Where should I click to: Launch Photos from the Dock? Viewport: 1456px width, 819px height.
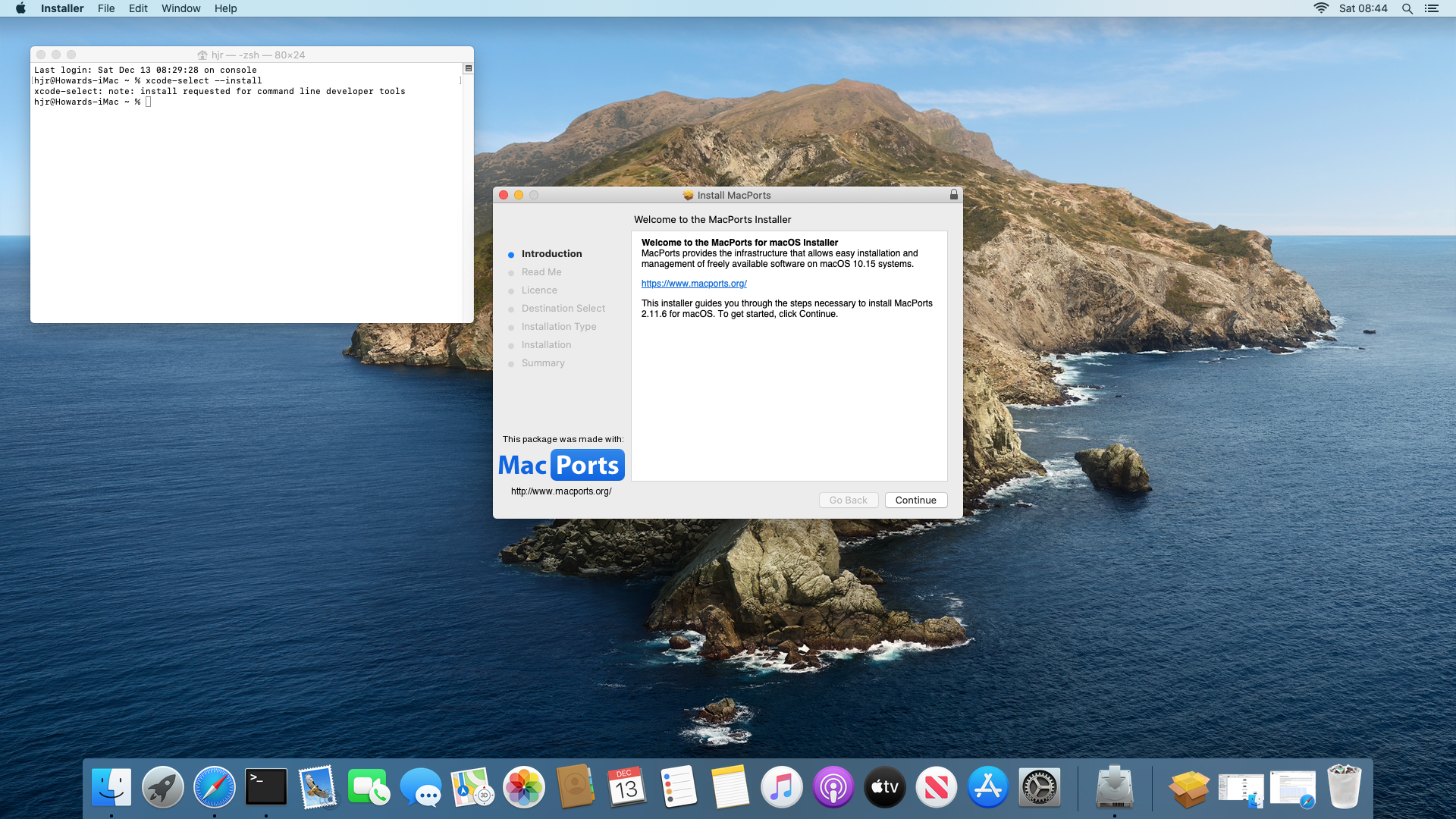pyautogui.click(x=524, y=787)
